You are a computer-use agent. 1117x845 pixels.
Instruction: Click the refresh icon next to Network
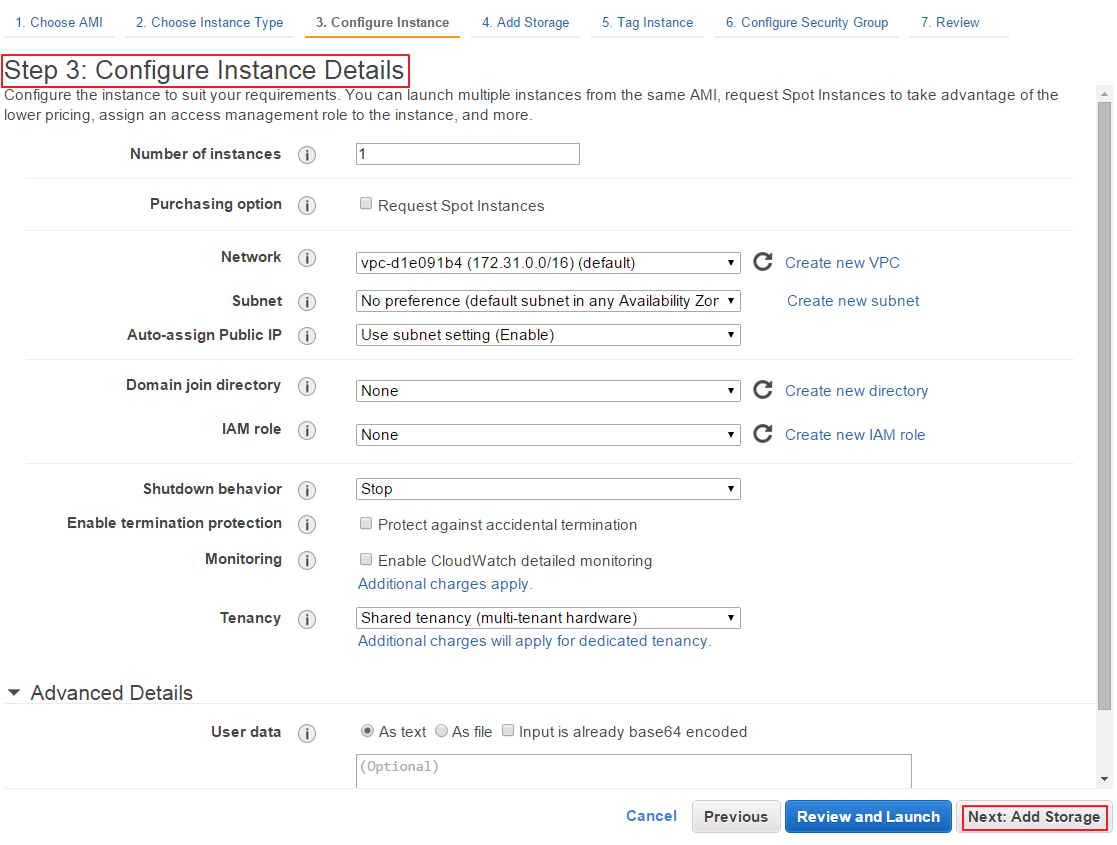pyautogui.click(x=762, y=261)
